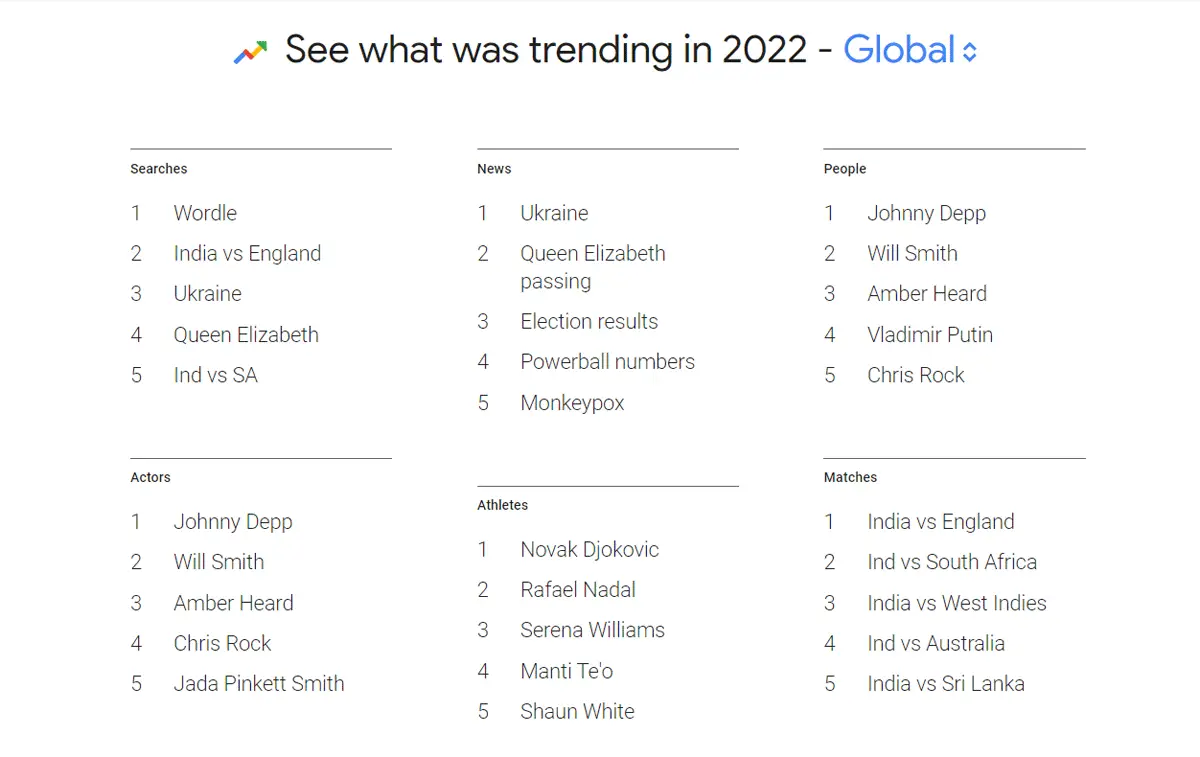Viewport: 1200px width, 757px height.
Task: Select Chris Rock under Actors
Action: click(x=222, y=644)
